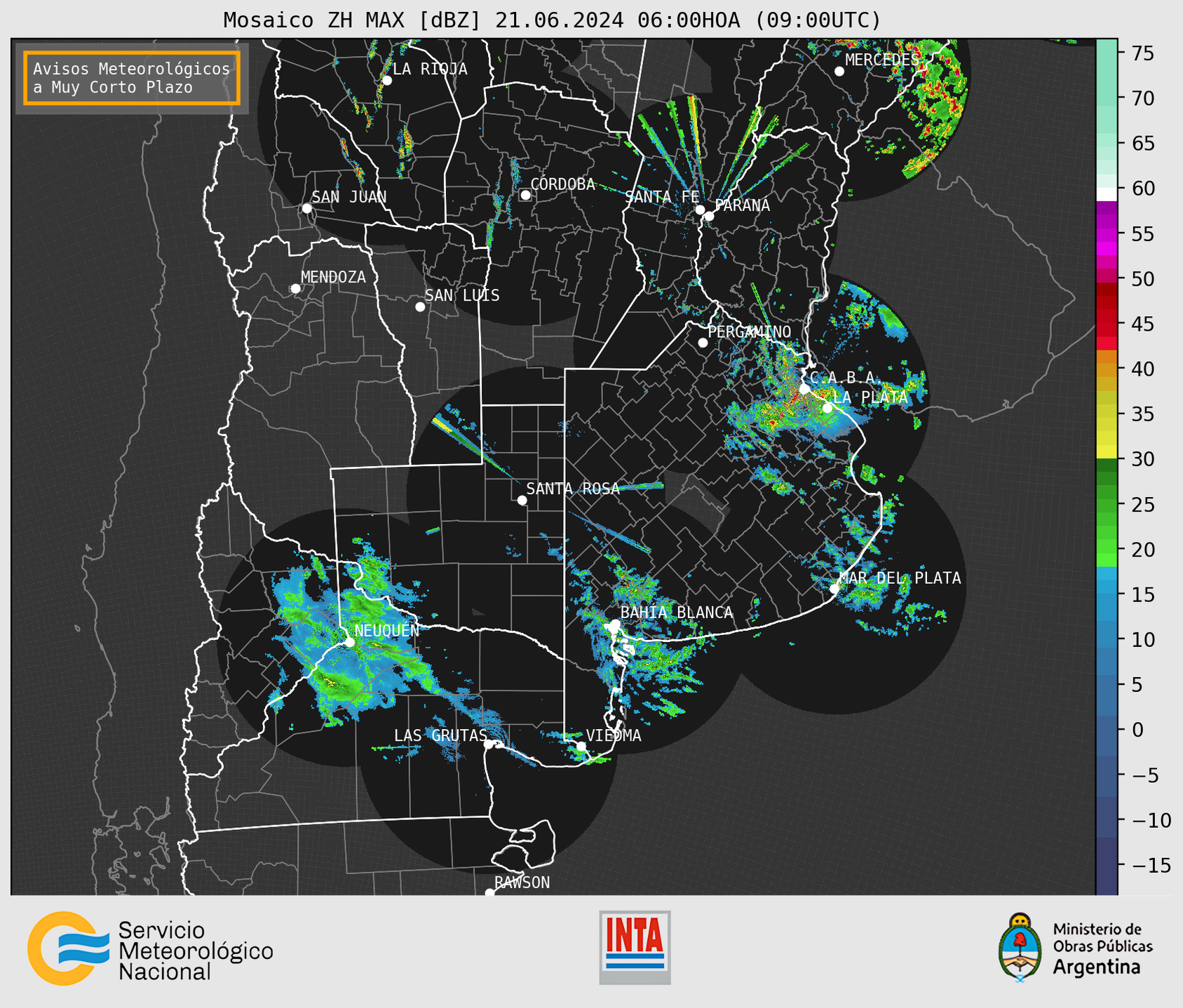Click the PARANÁ city marker
This screenshot has height=1008, width=1183.
pos(709,216)
